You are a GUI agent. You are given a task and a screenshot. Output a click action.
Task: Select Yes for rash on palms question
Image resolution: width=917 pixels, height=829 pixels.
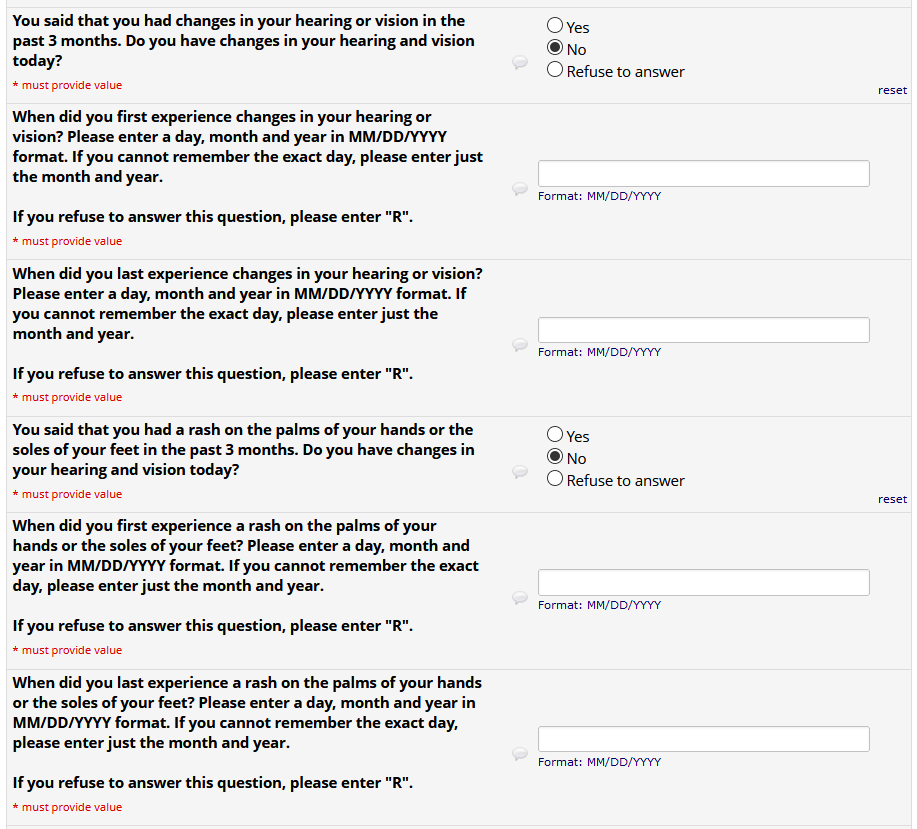555,434
